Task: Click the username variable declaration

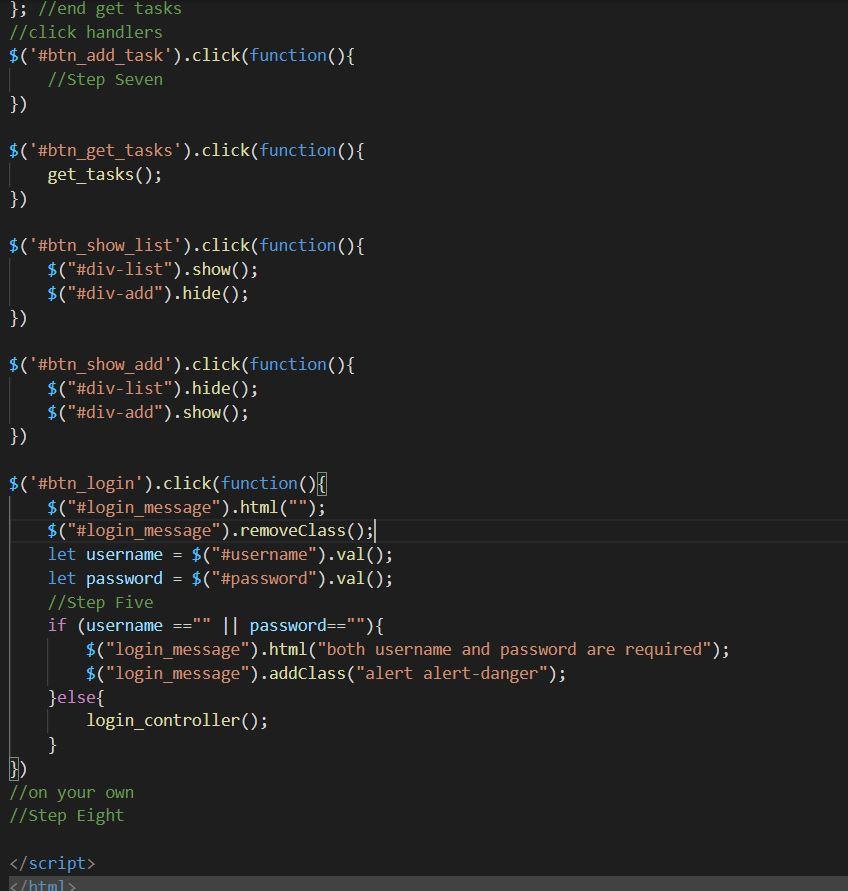Action: tap(120, 554)
